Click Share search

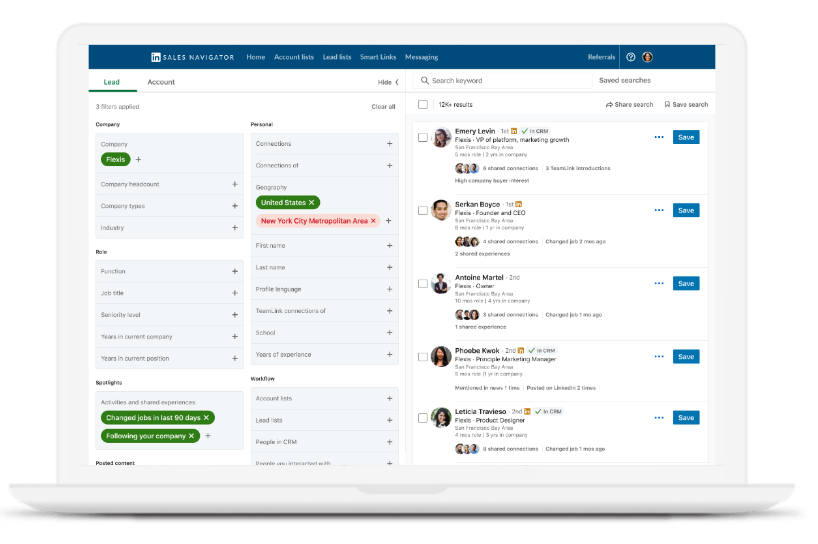pyautogui.click(x=629, y=105)
